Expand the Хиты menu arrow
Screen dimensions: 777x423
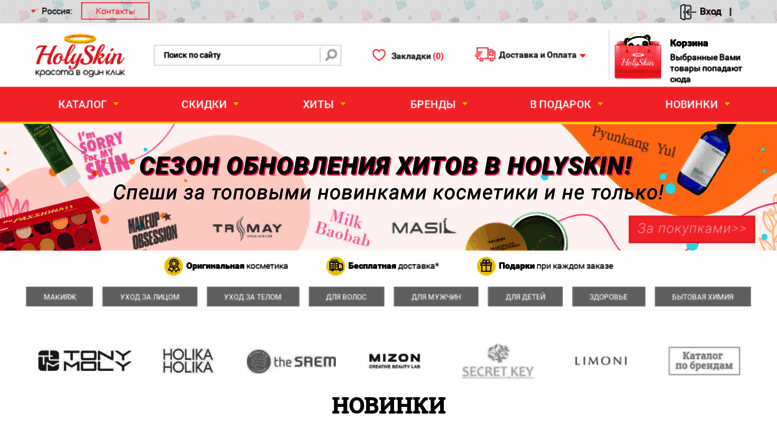click(343, 104)
